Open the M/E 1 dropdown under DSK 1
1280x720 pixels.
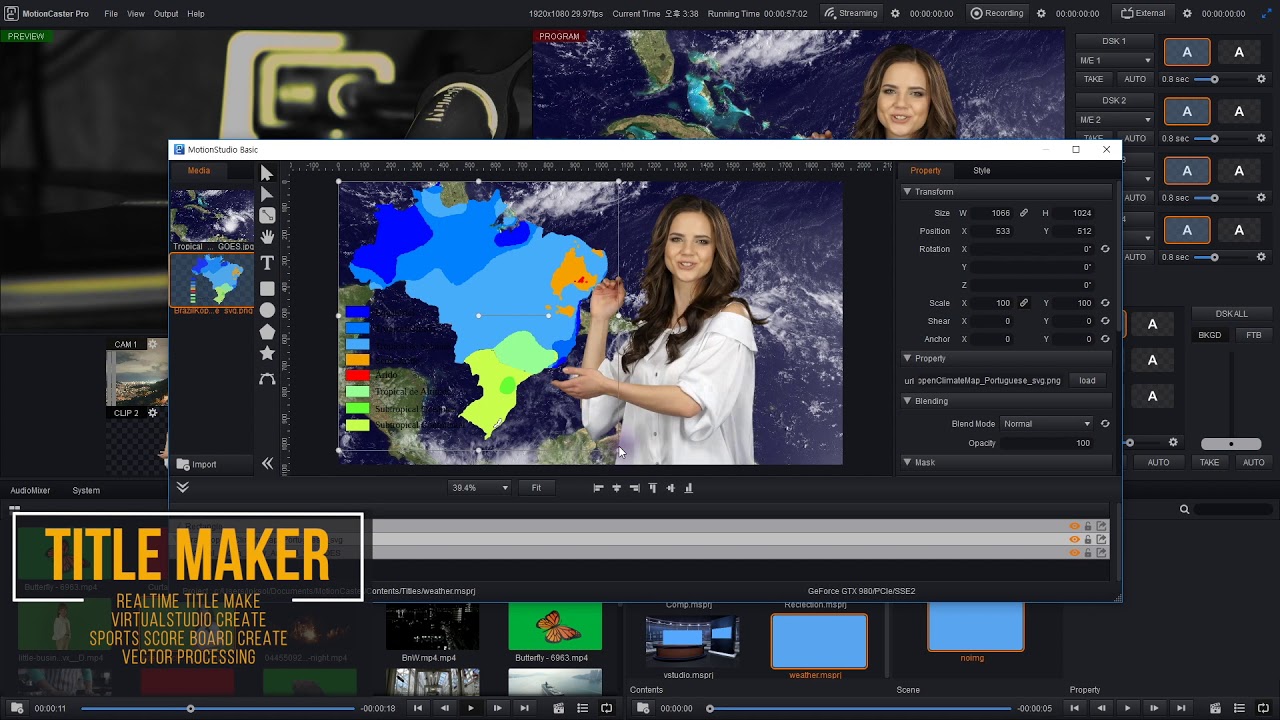pos(1114,60)
